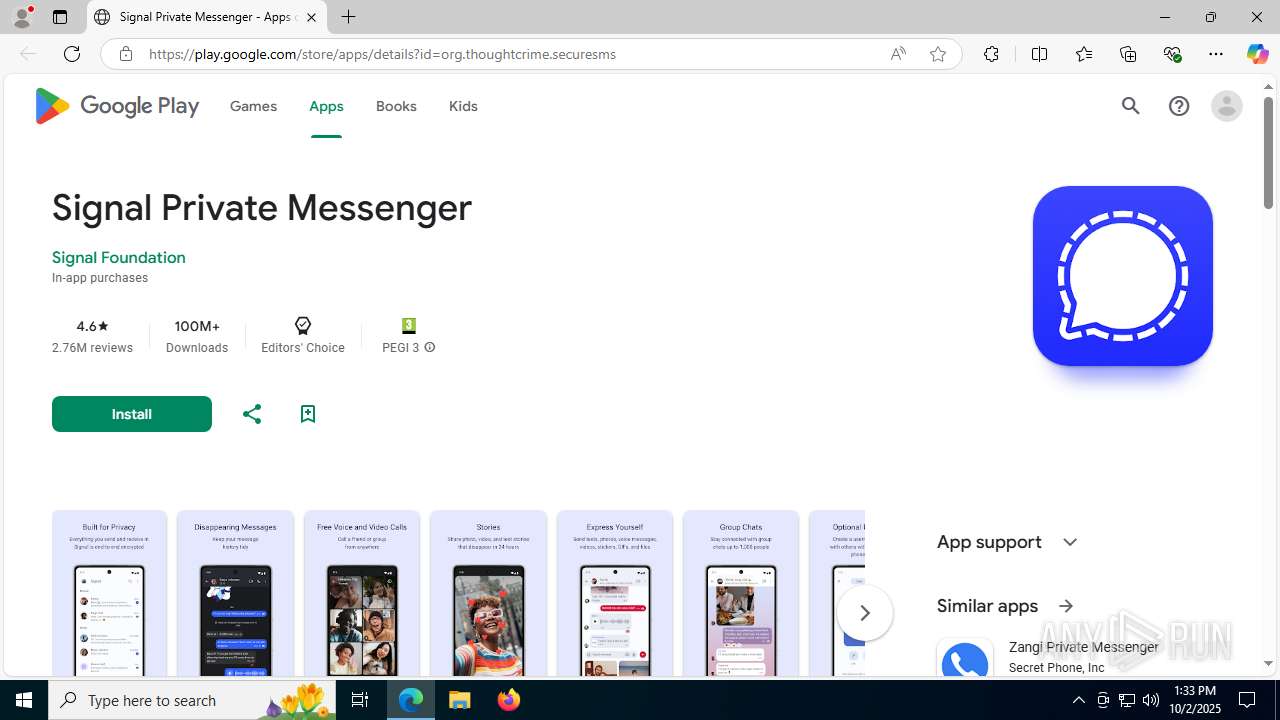Open the Built for Privacy screenshot
This screenshot has height=720, width=1280.
click(x=110, y=594)
